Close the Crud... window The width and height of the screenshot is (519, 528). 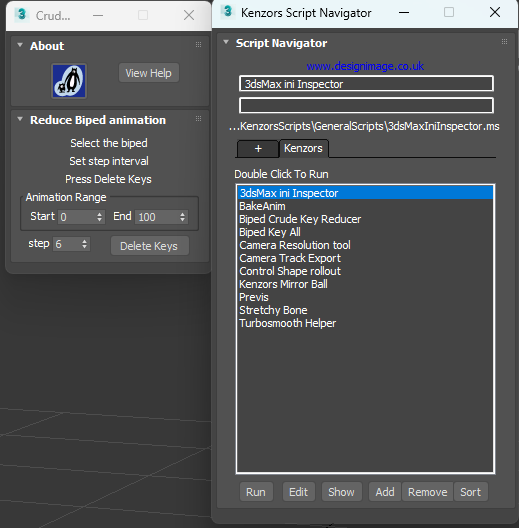point(189,15)
